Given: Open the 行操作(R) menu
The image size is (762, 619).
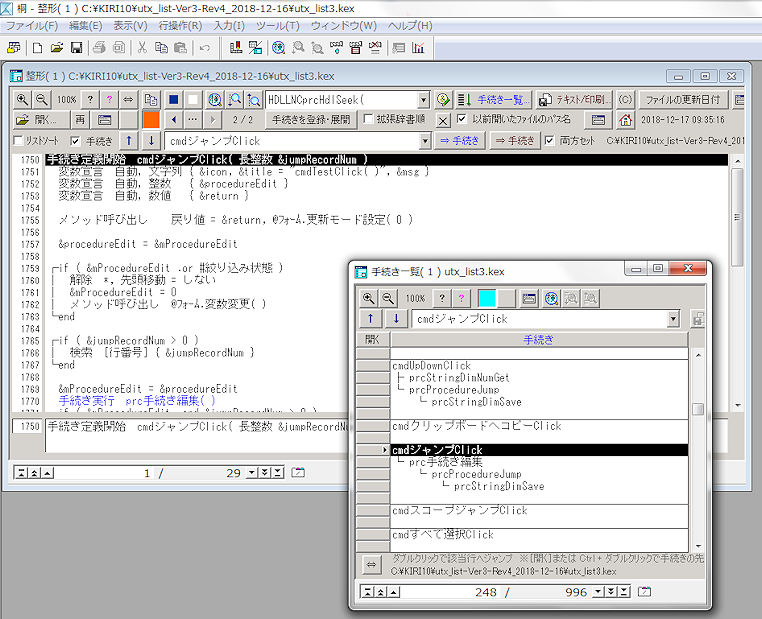Looking at the screenshot, I should tap(180, 25).
